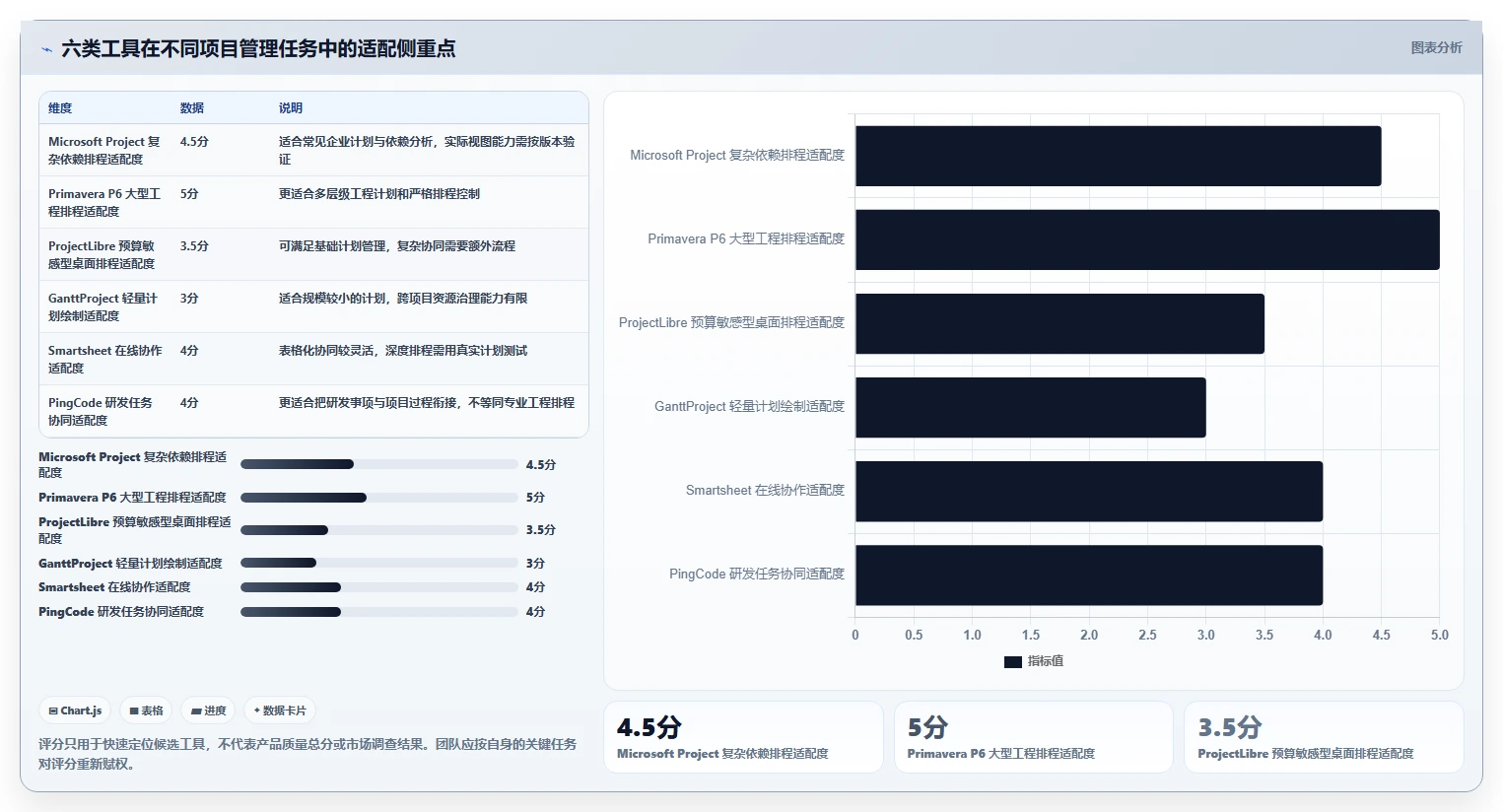
Task: Select the Primavera P6 大型工程排程适配度 table cell
Action: pyautogui.click(x=104, y=203)
